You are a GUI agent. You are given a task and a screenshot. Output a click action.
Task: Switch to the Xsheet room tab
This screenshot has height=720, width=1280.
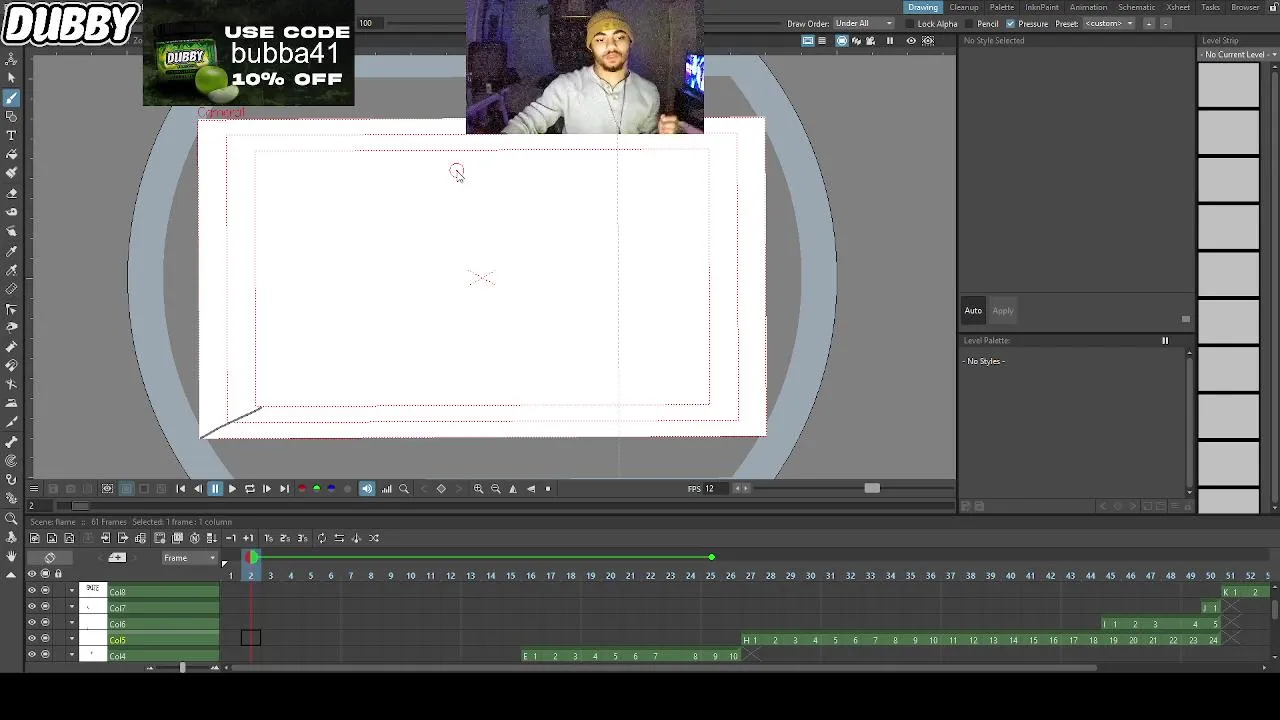pos(1178,7)
